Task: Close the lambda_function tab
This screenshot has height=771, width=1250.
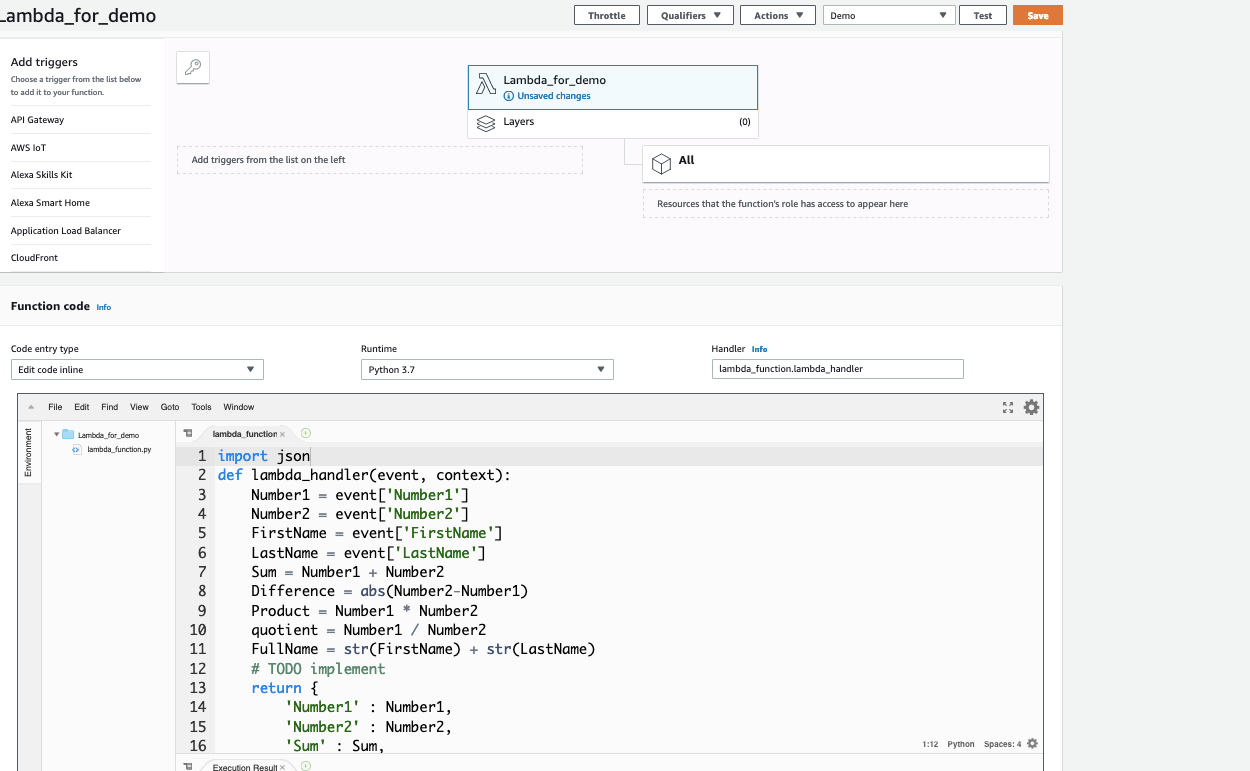Action: (283, 434)
